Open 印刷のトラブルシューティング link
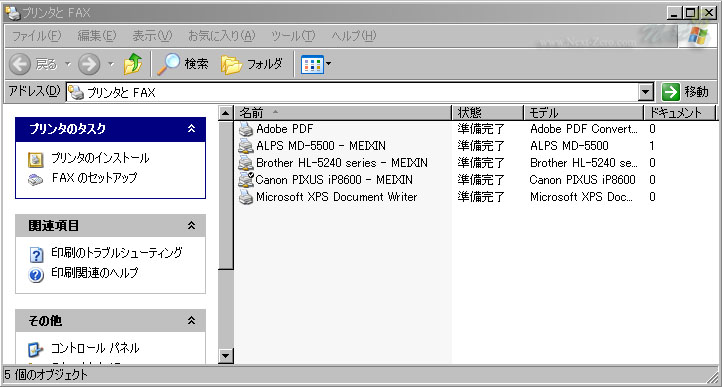 116,252
